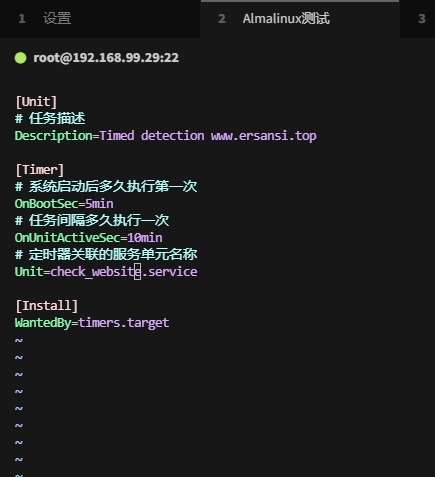Click the text cursor block in website
The image size is (435, 477).
tap(137, 272)
